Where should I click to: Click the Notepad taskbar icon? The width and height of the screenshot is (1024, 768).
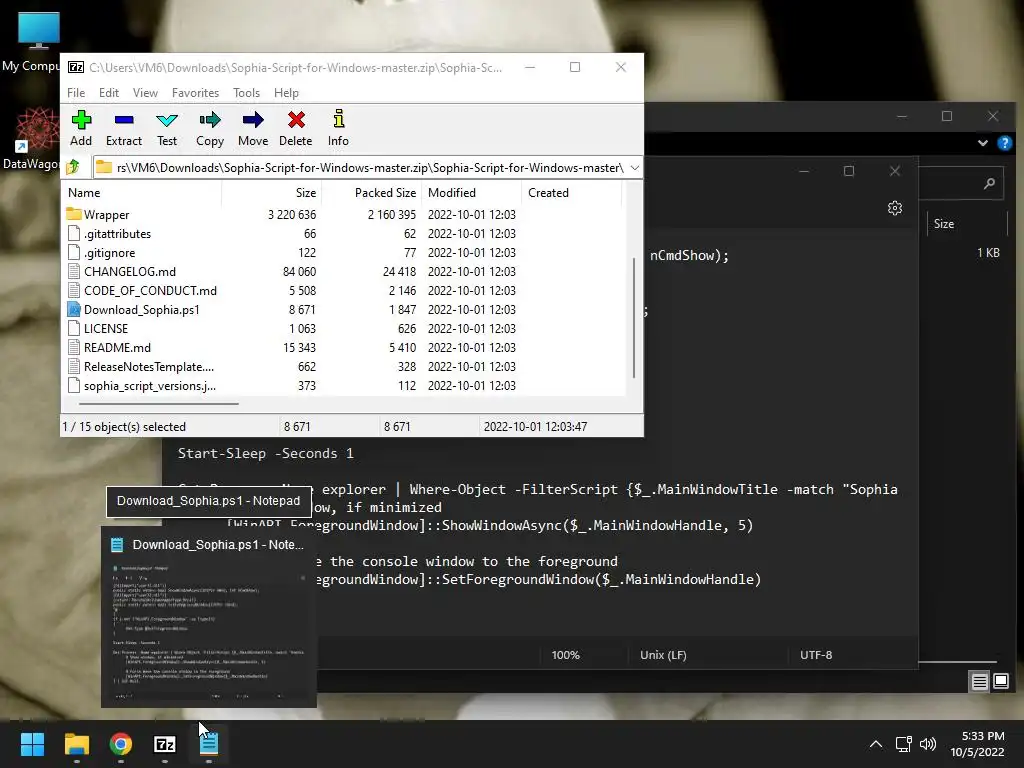pyautogui.click(x=209, y=744)
